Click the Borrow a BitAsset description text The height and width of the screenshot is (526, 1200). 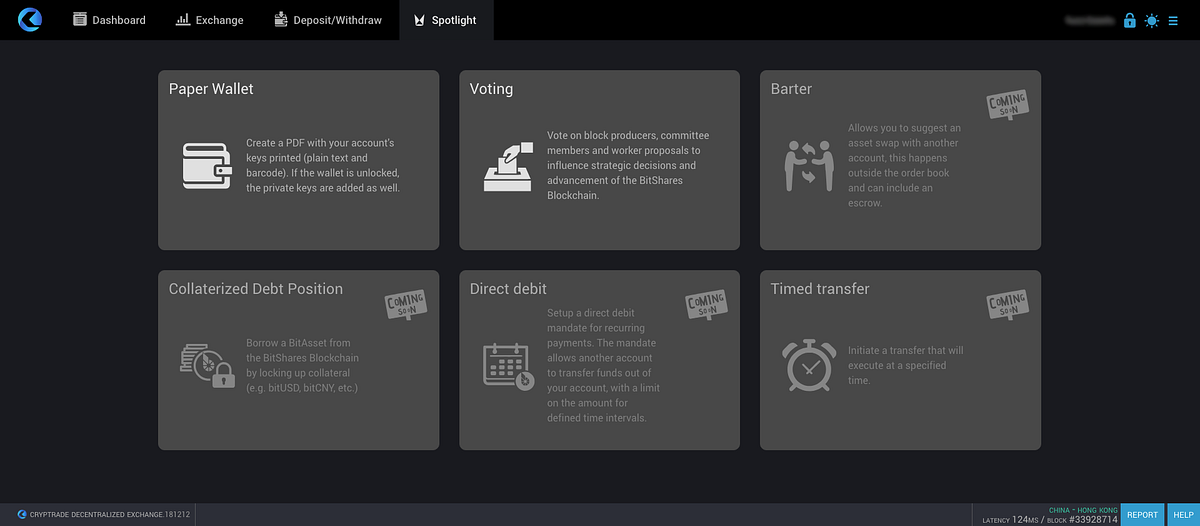click(x=303, y=365)
